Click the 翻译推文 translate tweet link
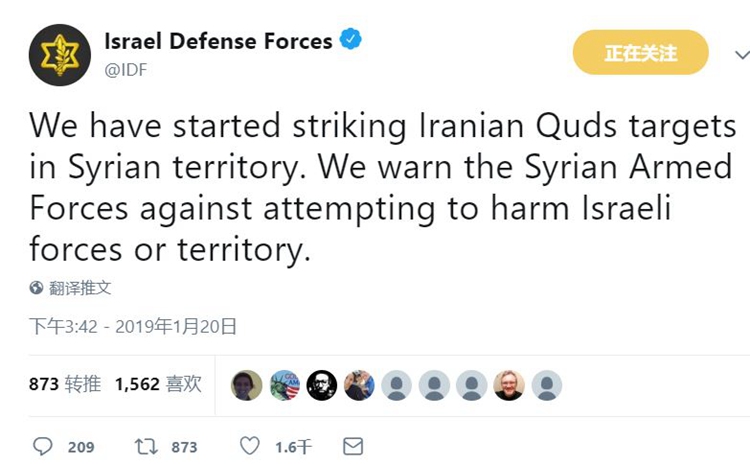This screenshot has height=464, width=750. click(x=81, y=288)
